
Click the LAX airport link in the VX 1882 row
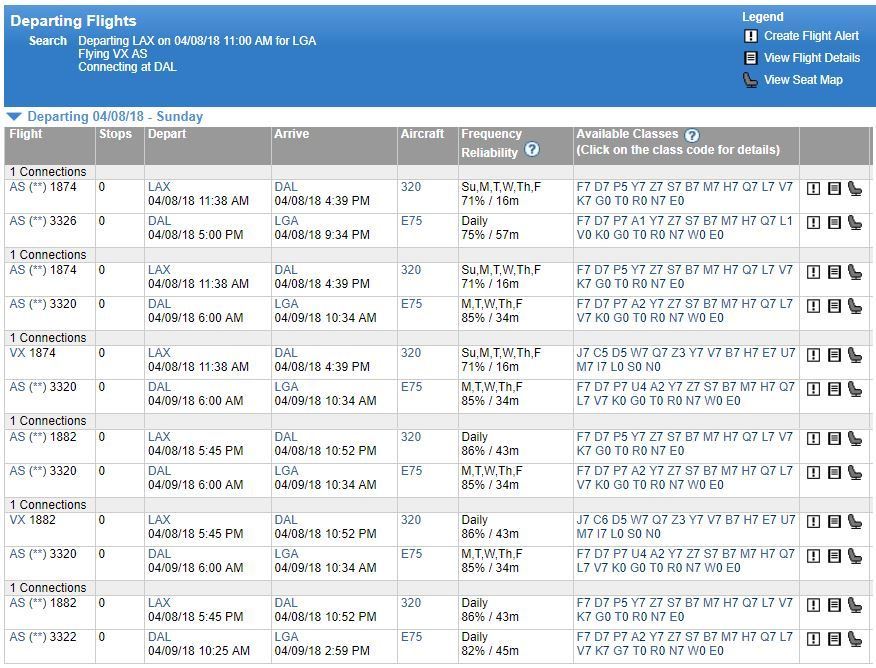pos(159,520)
